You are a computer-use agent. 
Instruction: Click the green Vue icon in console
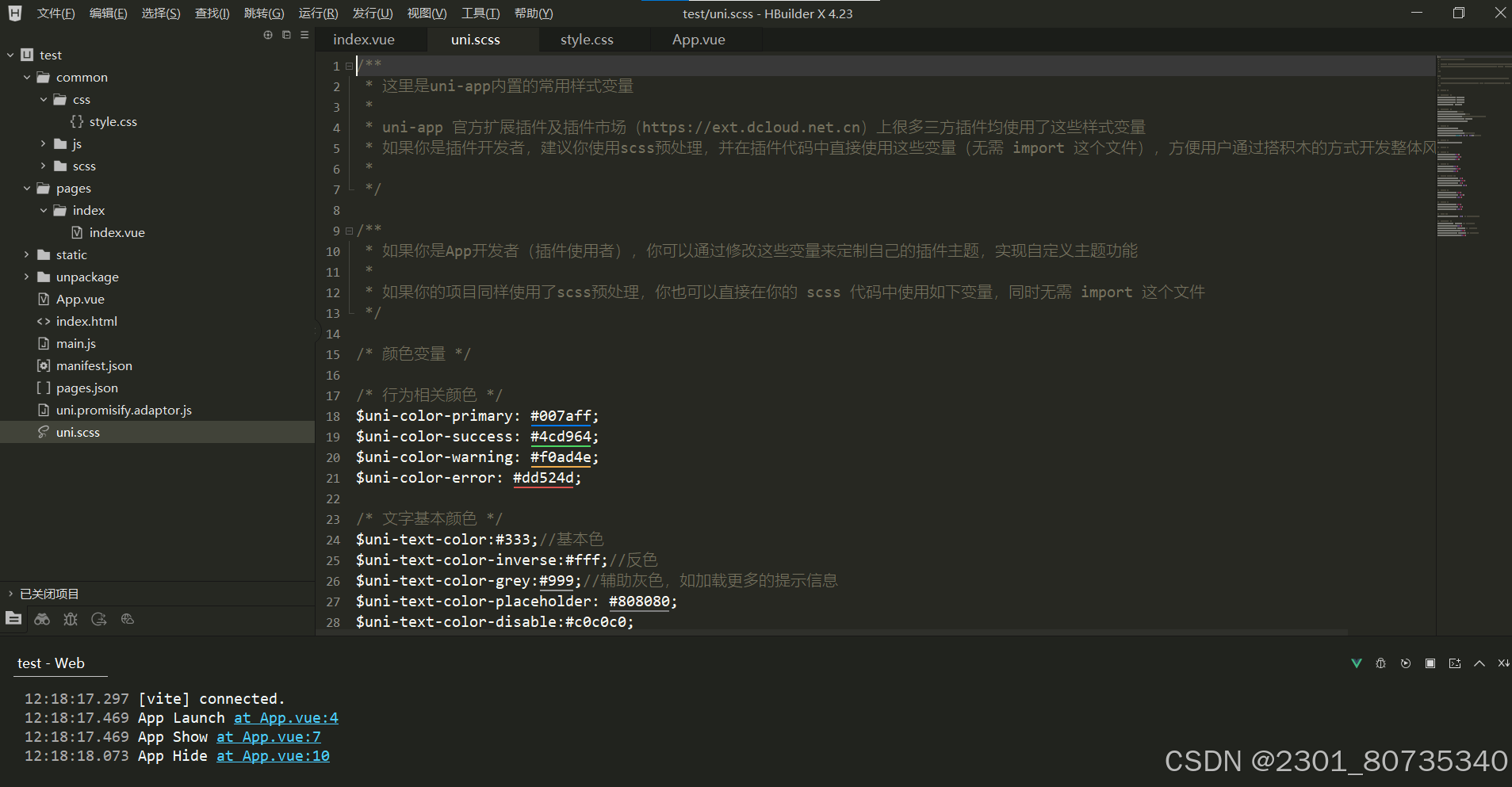1357,663
